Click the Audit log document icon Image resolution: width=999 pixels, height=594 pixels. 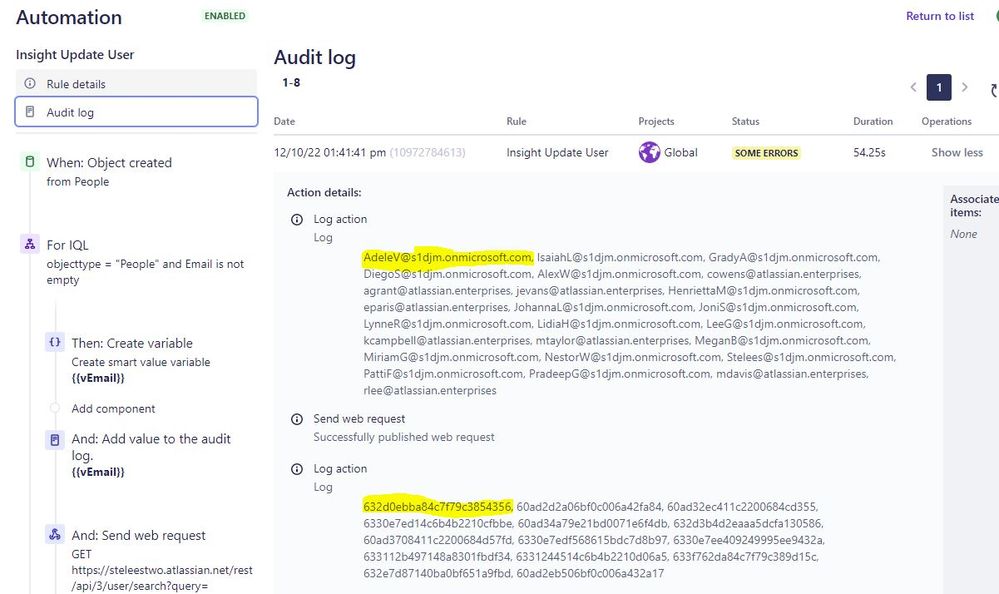pos(30,112)
